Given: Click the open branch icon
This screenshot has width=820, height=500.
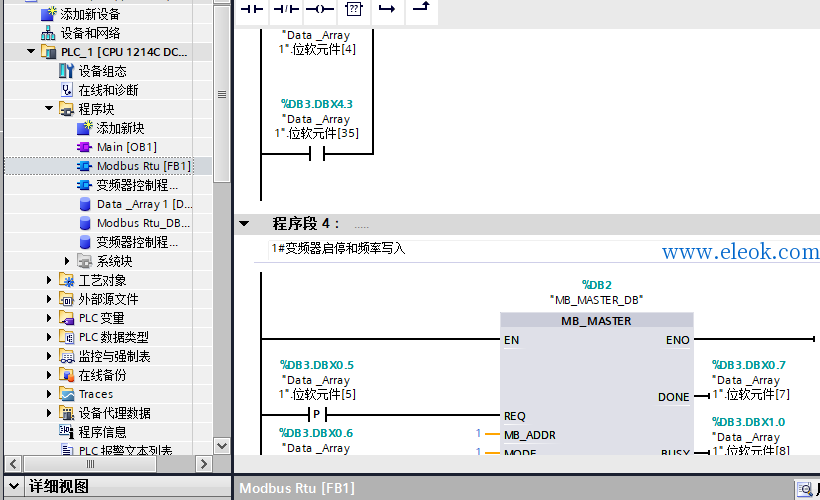Looking at the screenshot, I should tap(388, 9).
